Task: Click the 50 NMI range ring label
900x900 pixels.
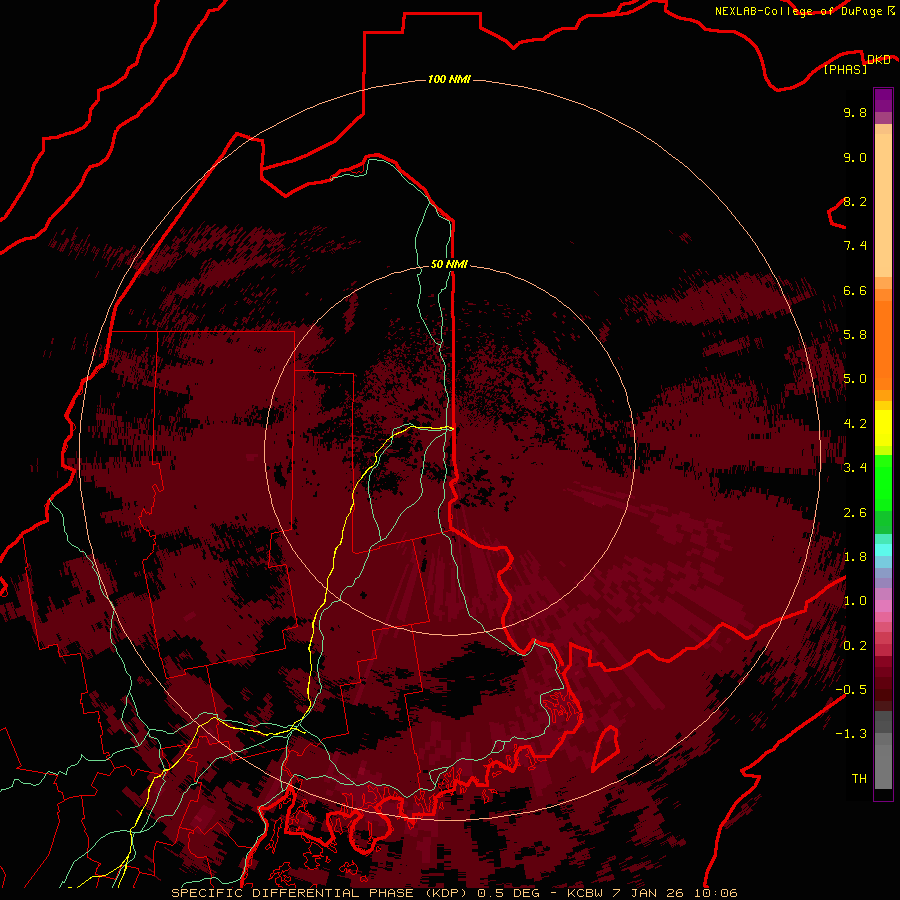Action: tap(449, 264)
